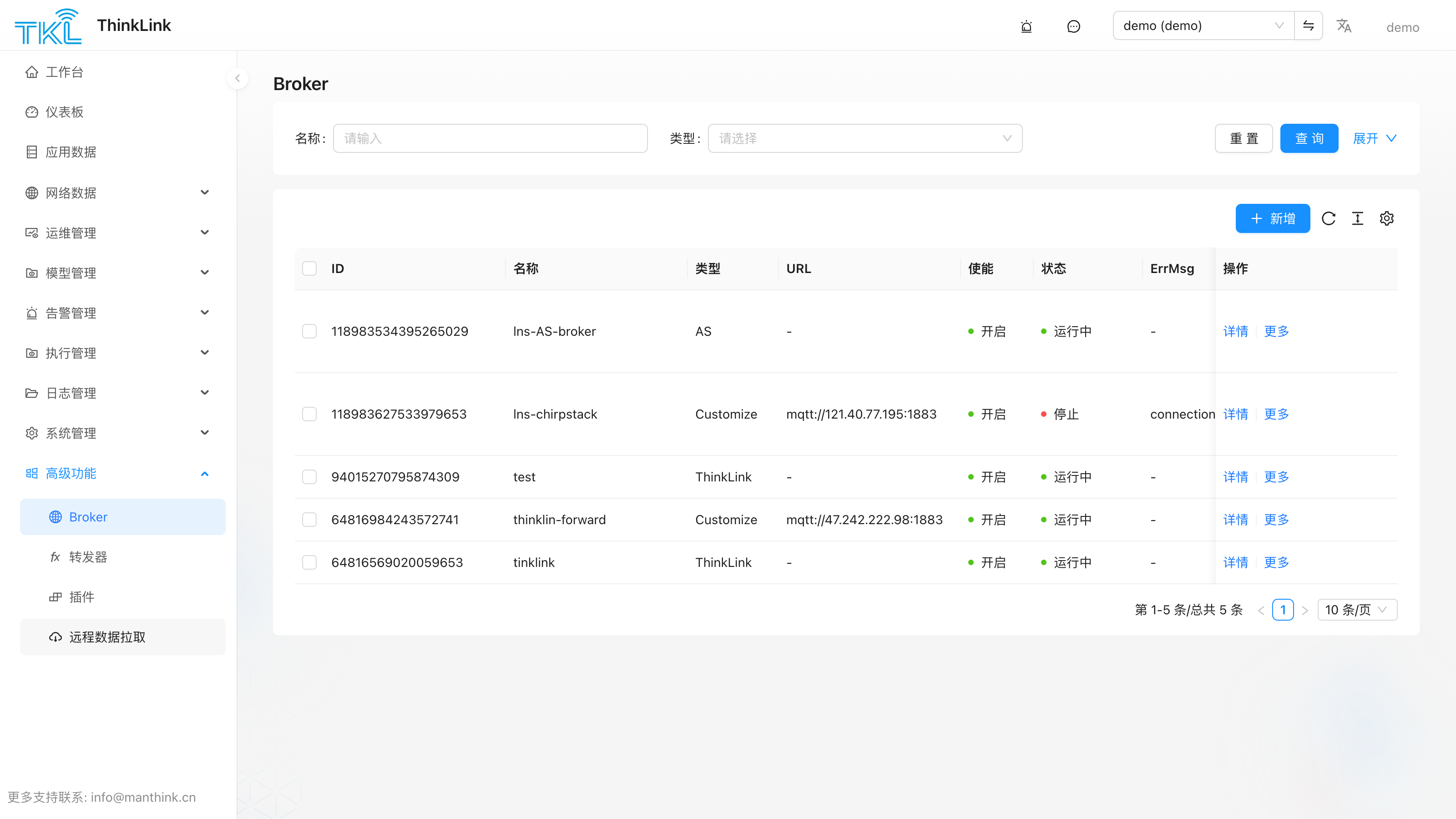This screenshot has width=1456, height=819.
Task: Click the dashboard icon beside 仪表板
Action: [x=32, y=112]
